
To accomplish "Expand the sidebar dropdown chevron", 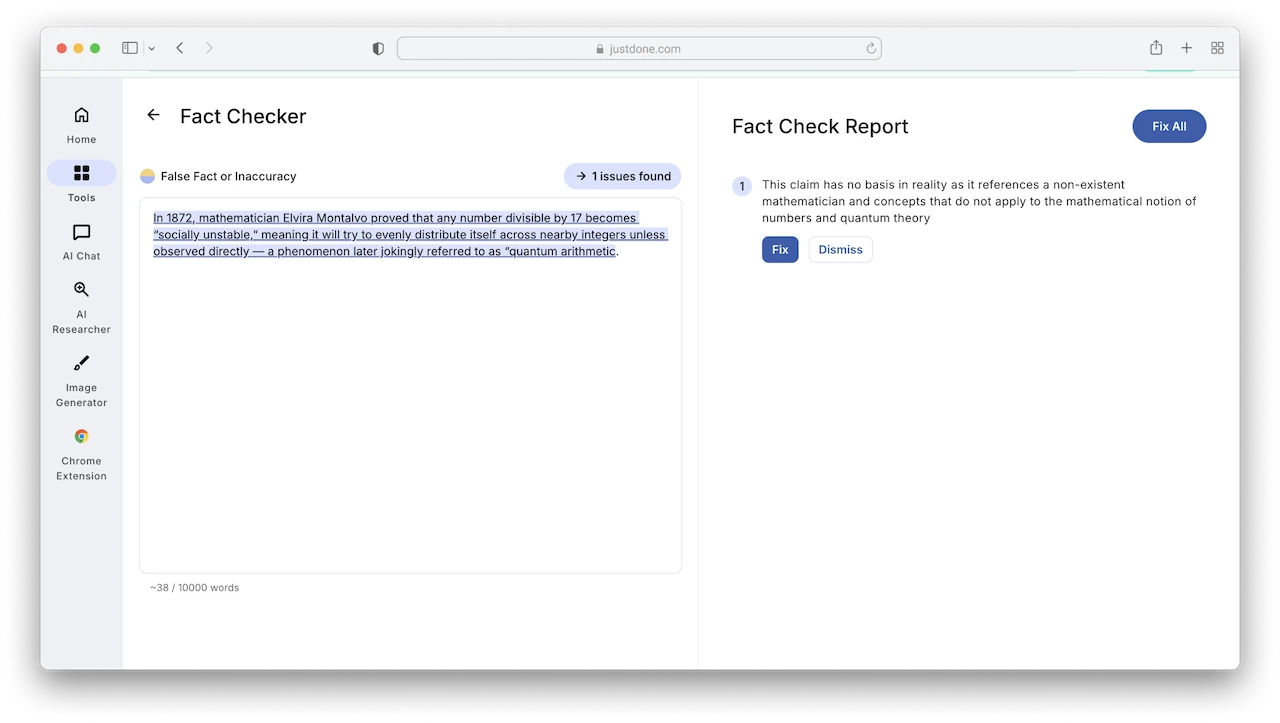I will click(x=151, y=48).
